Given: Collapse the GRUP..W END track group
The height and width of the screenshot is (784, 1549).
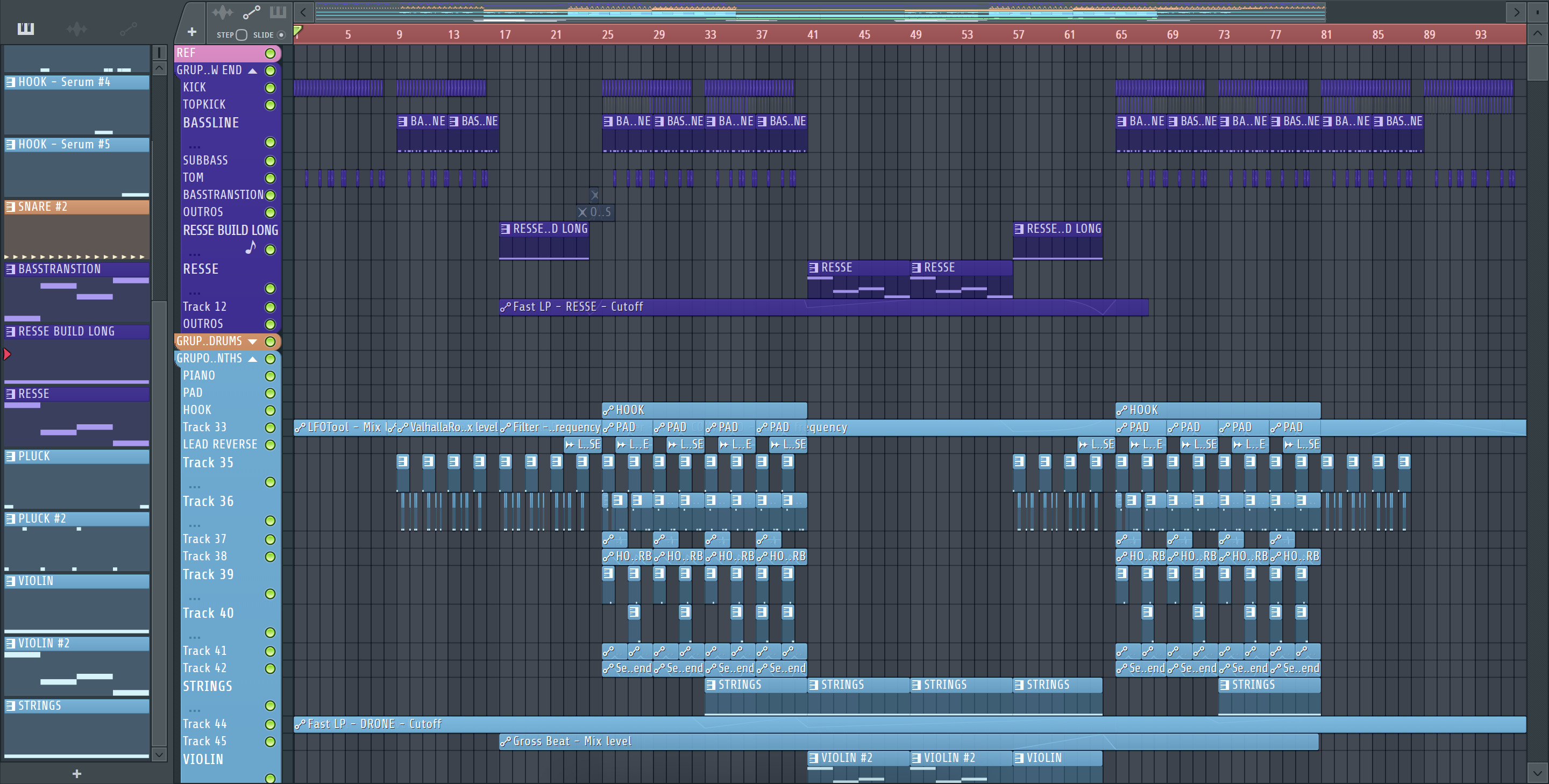Looking at the screenshot, I should pos(253,71).
